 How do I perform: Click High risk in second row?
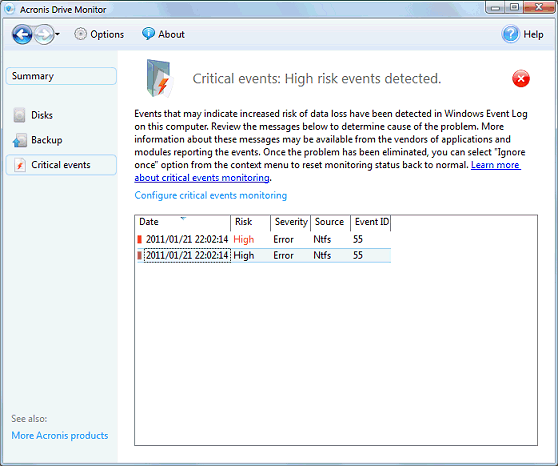pyautogui.click(x=244, y=256)
